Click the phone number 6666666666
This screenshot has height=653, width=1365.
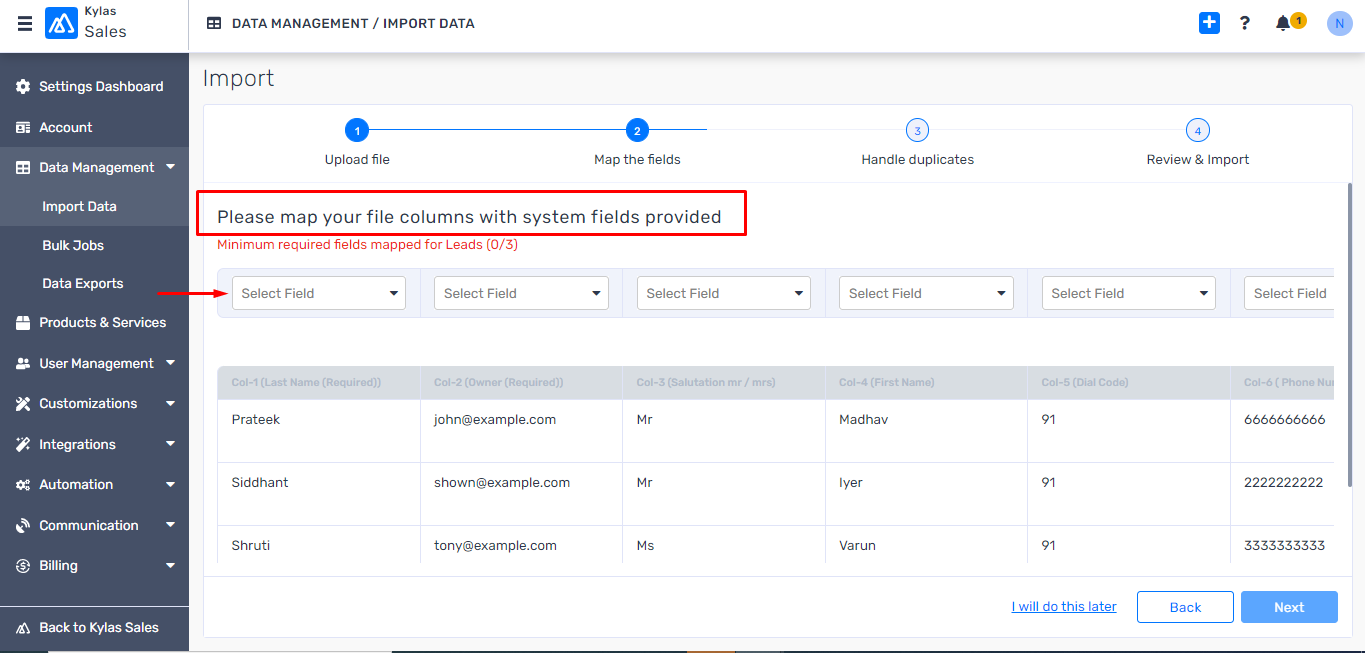pyautogui.click(x=1285, y=420)
